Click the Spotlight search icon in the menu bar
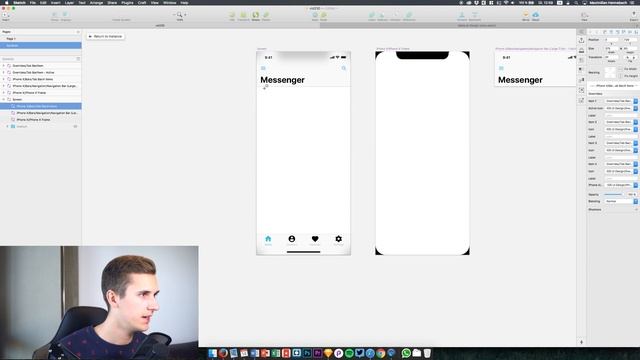 [576, 2]
